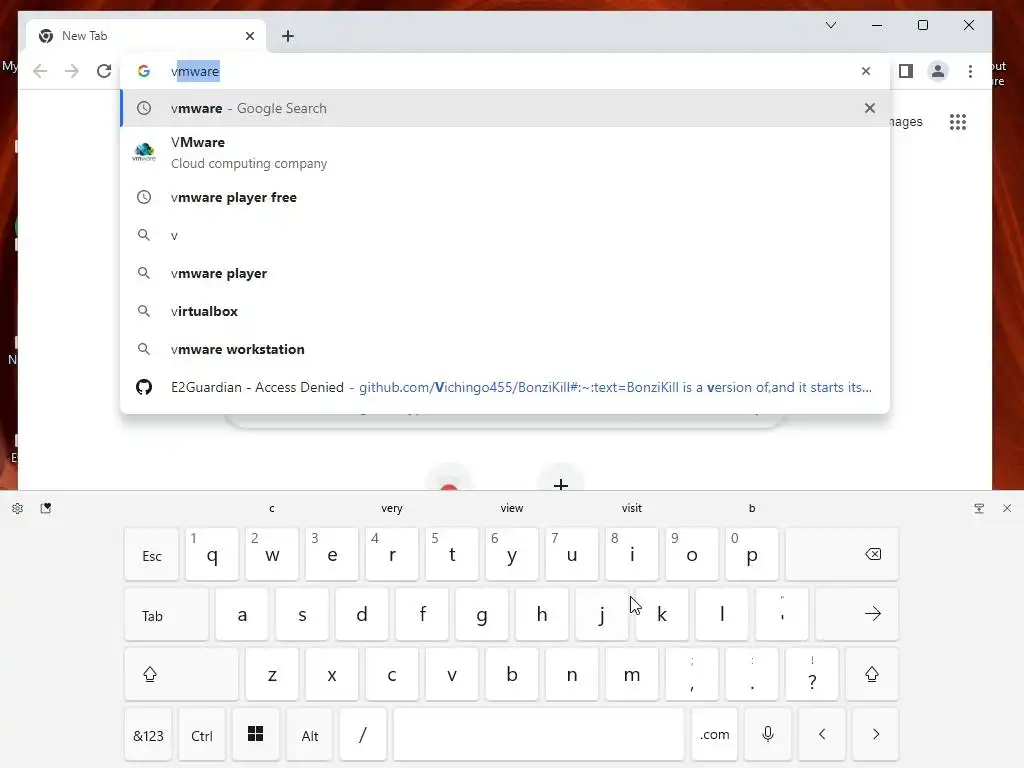Remove the 'vmware - Google Search' suggestion
The height and width of the screenshot is (768, 1024).
[870, 108]
